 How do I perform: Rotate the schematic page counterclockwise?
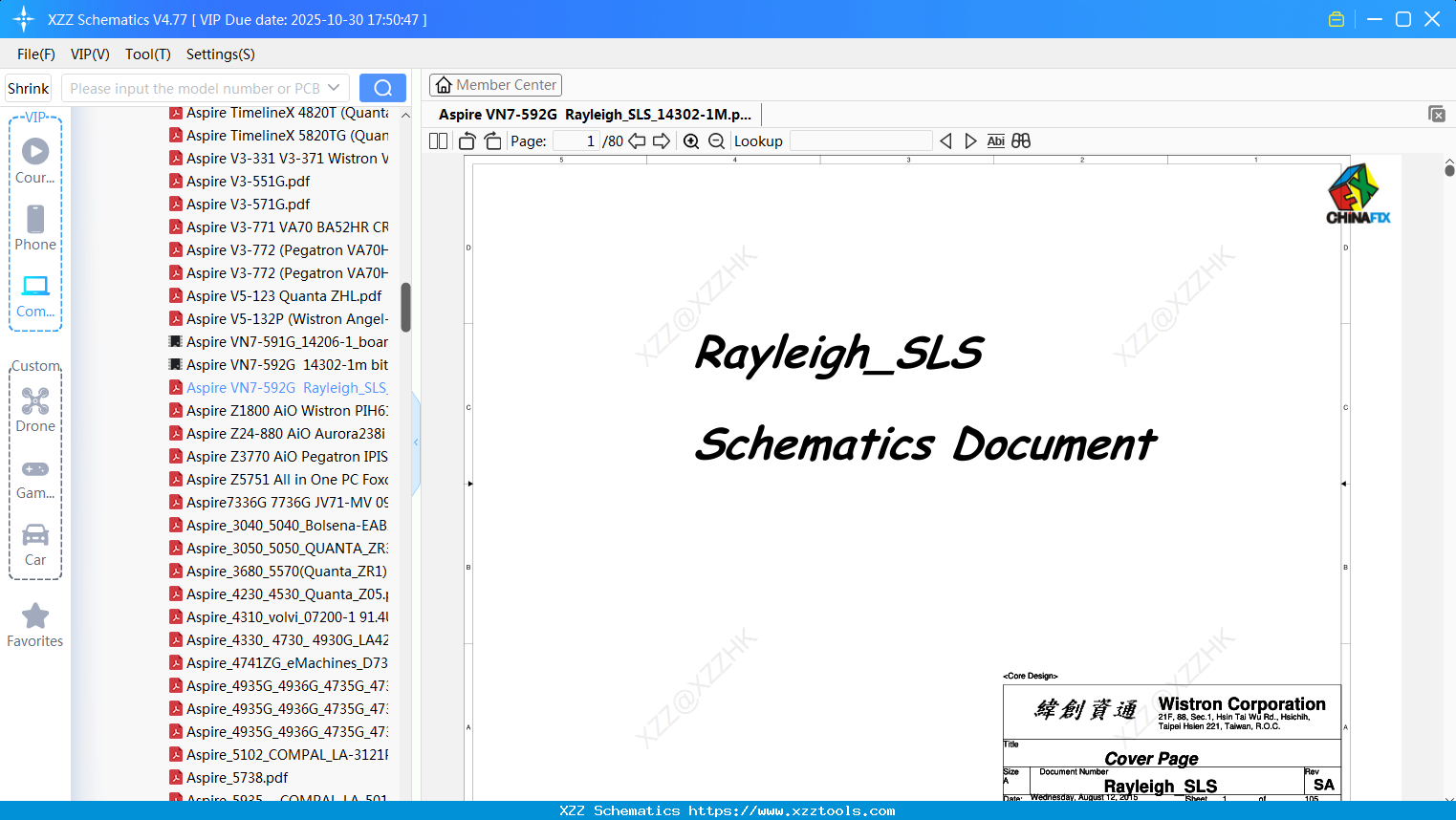tap(467, 141)
